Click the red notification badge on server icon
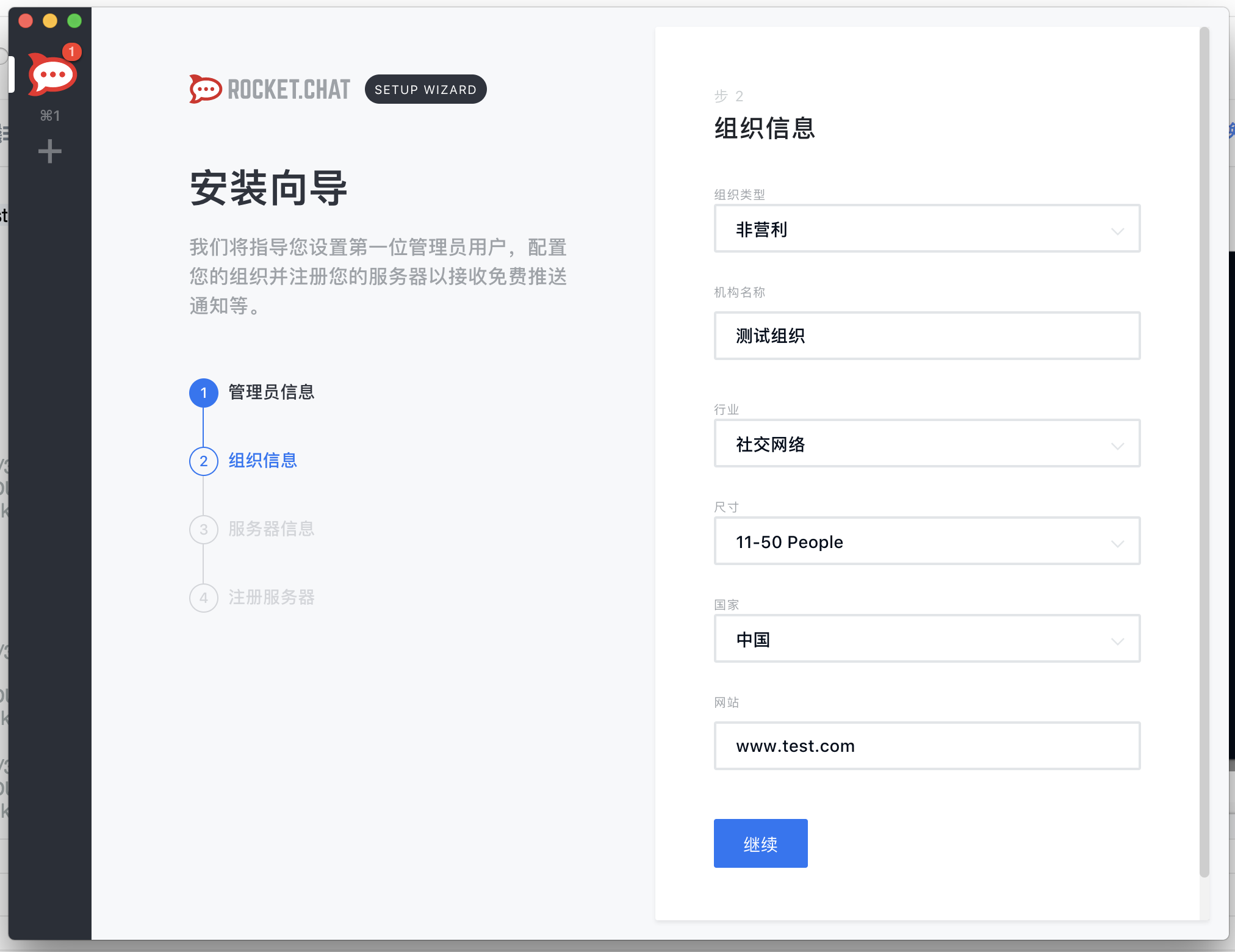 pyautogui.click(x=71, y=51)
